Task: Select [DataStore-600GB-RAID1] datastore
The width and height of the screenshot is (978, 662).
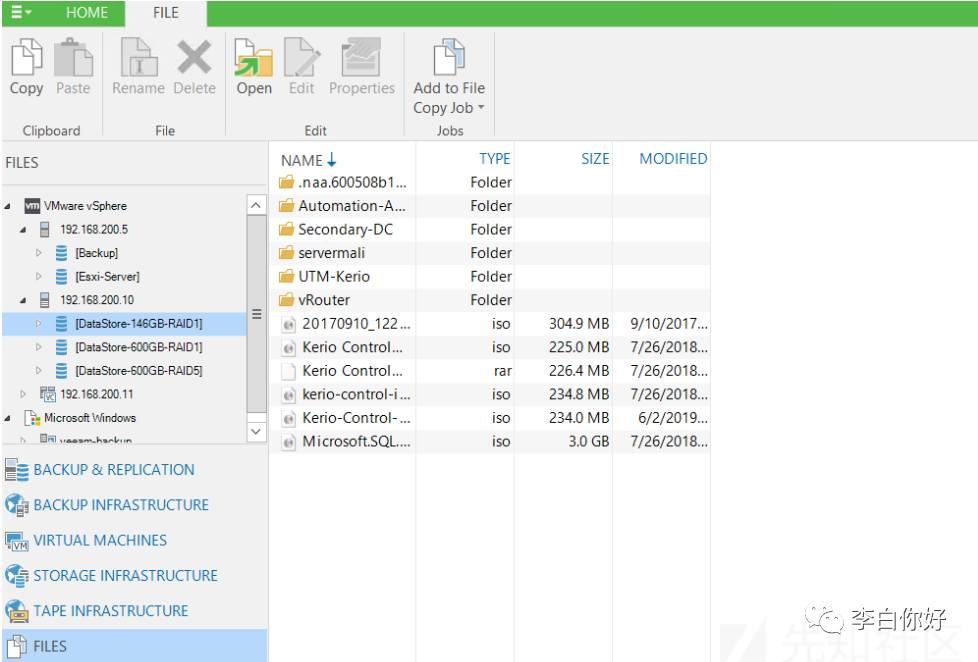Action: click(x=138, y=347)
